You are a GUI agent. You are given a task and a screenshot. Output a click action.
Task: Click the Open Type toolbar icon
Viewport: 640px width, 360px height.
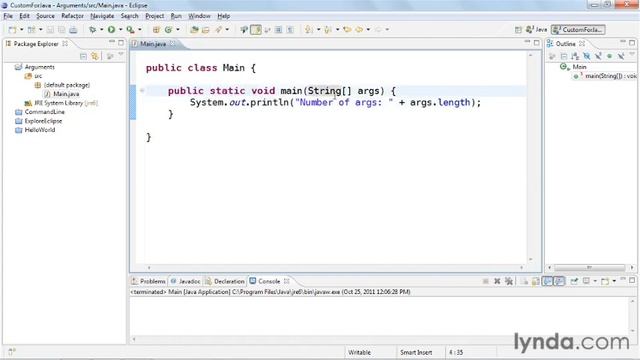pyautogui.click(x=194, y=30)
